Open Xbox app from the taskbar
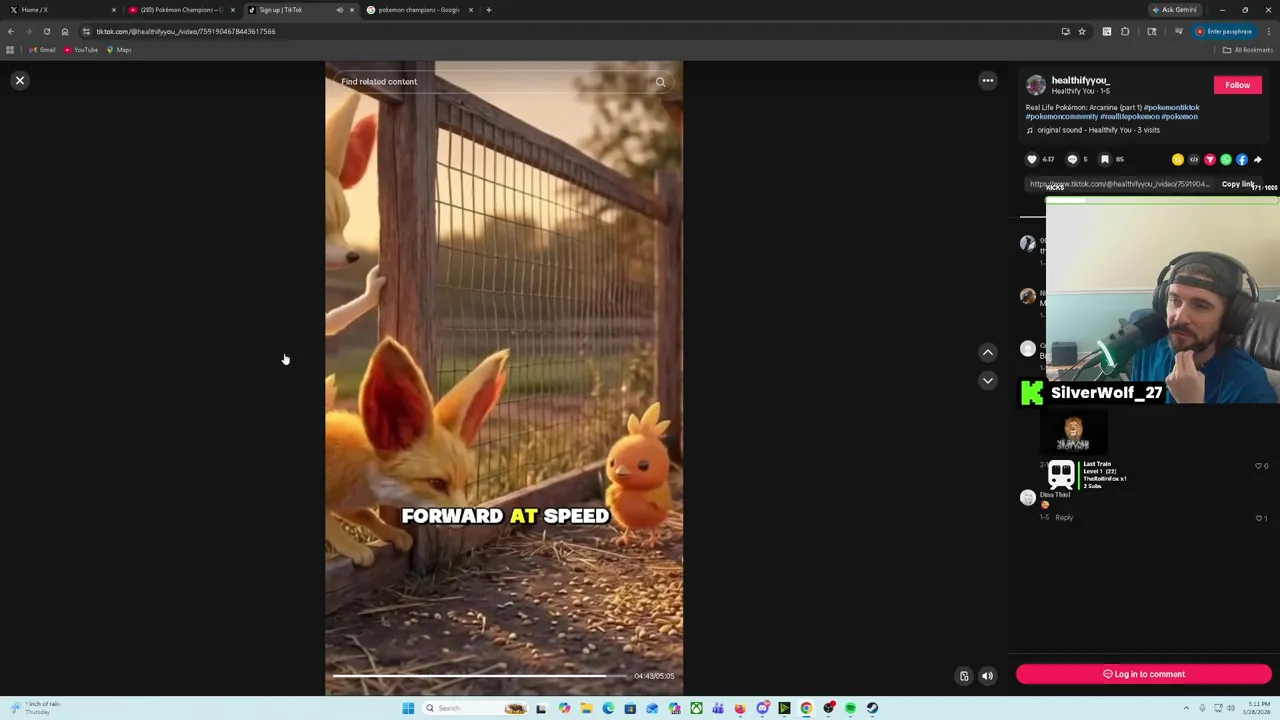Image resolution: width=1280 pixels, height=720 pixels. pos(696,708)
